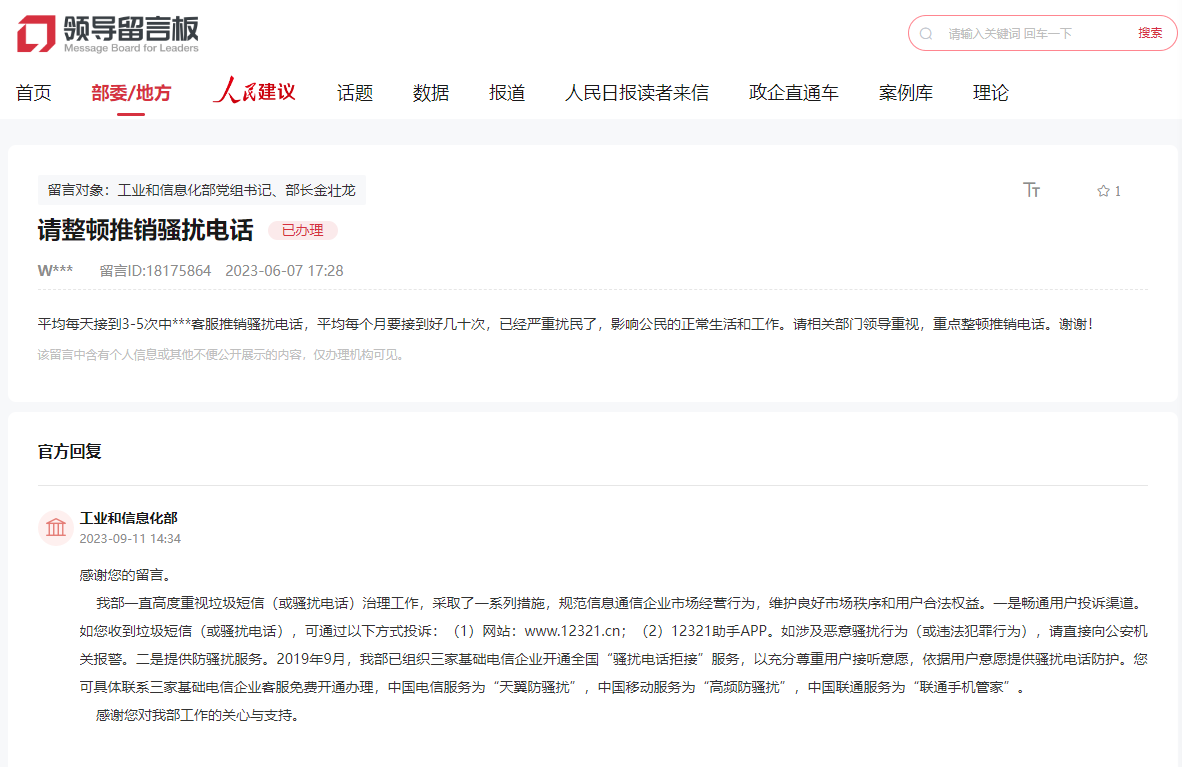
Task: Click the 搜索 search button
Action: click(1150, 33)
